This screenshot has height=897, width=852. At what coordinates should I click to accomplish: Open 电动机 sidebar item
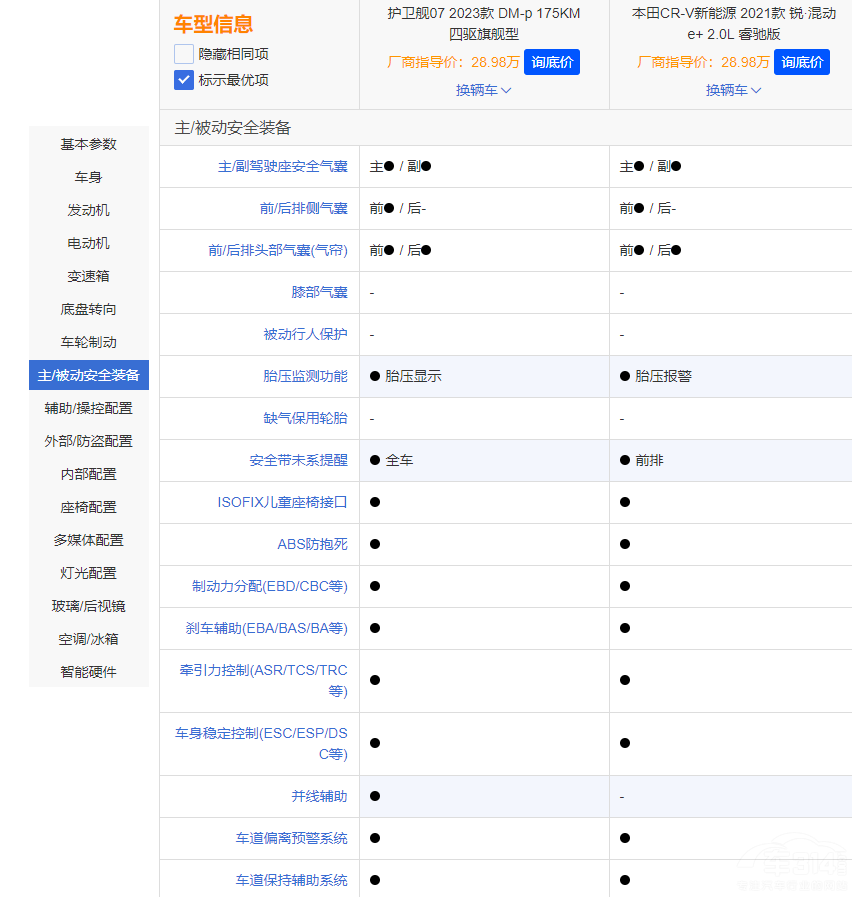tap(89, 243)
